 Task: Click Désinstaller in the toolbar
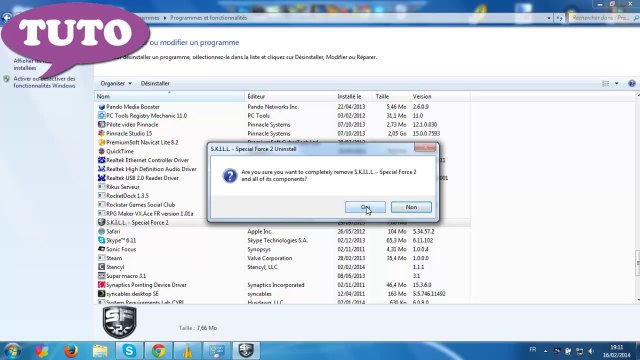click(x=155, y=83)
